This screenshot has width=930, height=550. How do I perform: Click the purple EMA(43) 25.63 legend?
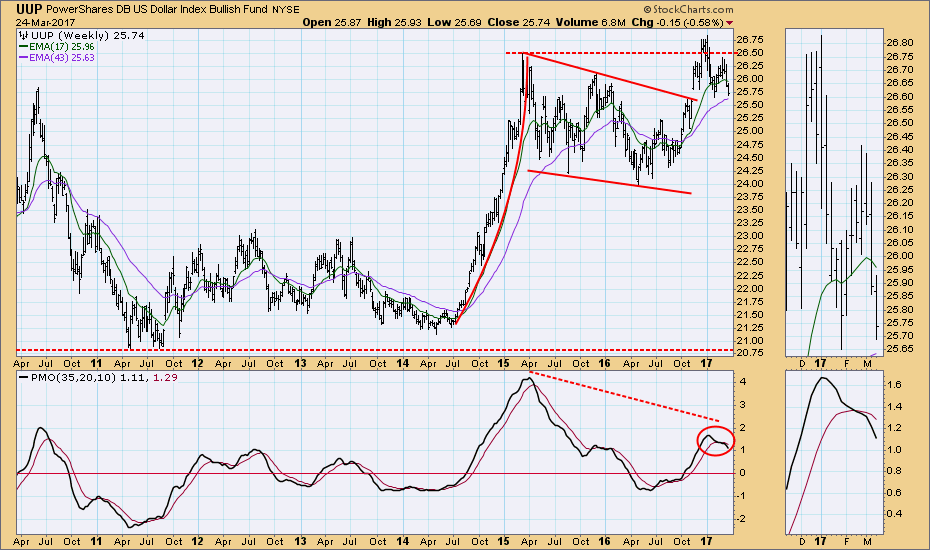tap(57, 58)
